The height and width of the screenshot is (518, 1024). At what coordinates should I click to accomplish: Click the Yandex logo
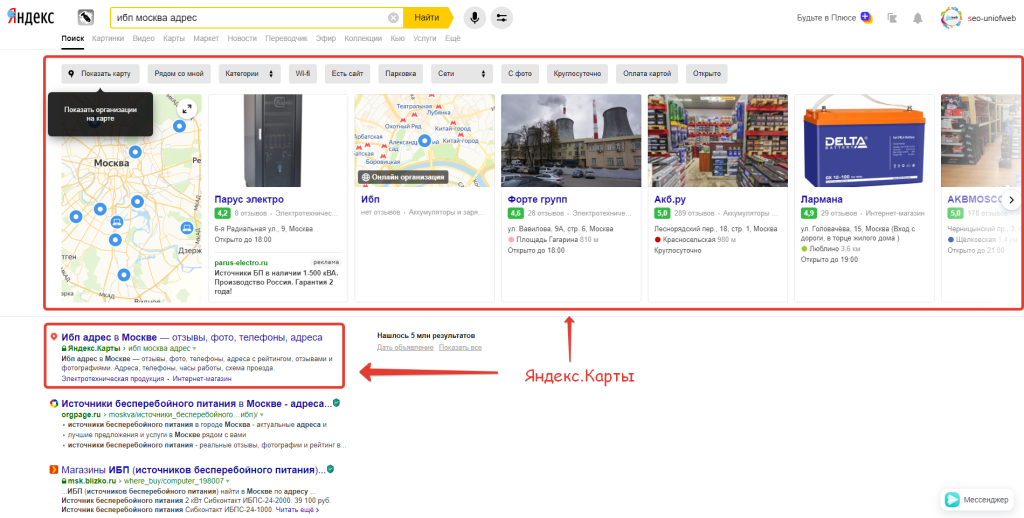pyautogui.click(x=31, y=18)
